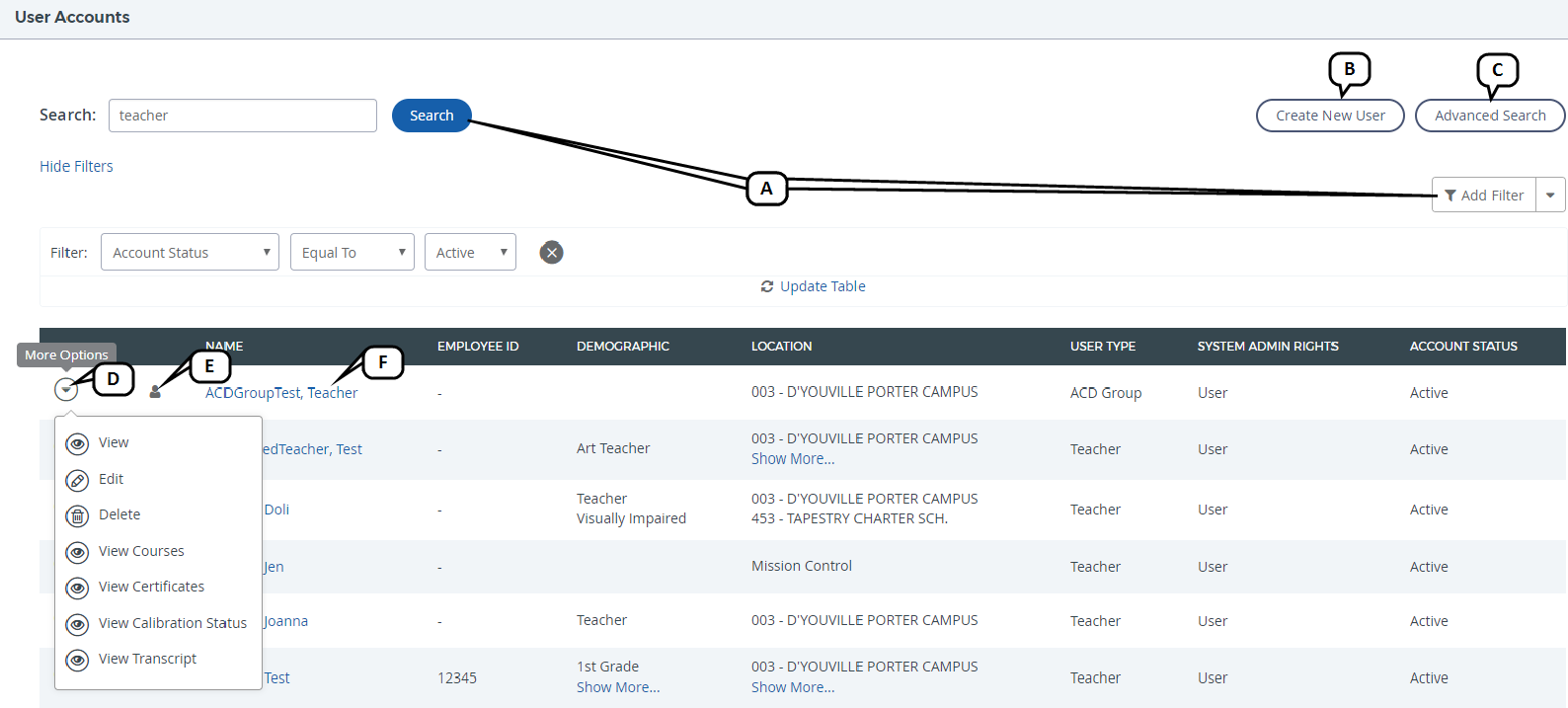
Task: Open the Equal To operator dropdown
Action: click(x=352, y=253)
